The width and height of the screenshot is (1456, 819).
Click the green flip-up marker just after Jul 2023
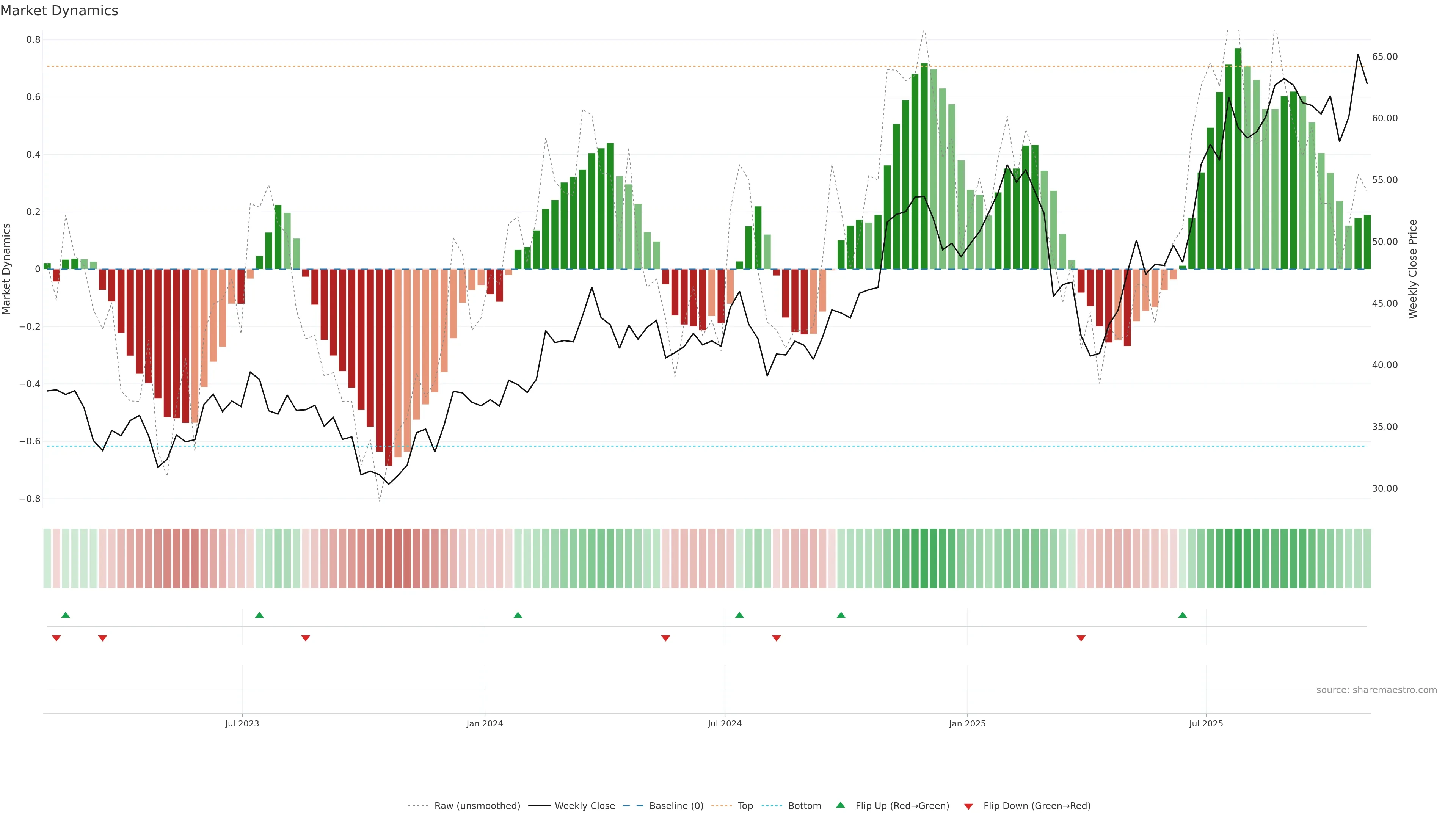click(259, 615)
